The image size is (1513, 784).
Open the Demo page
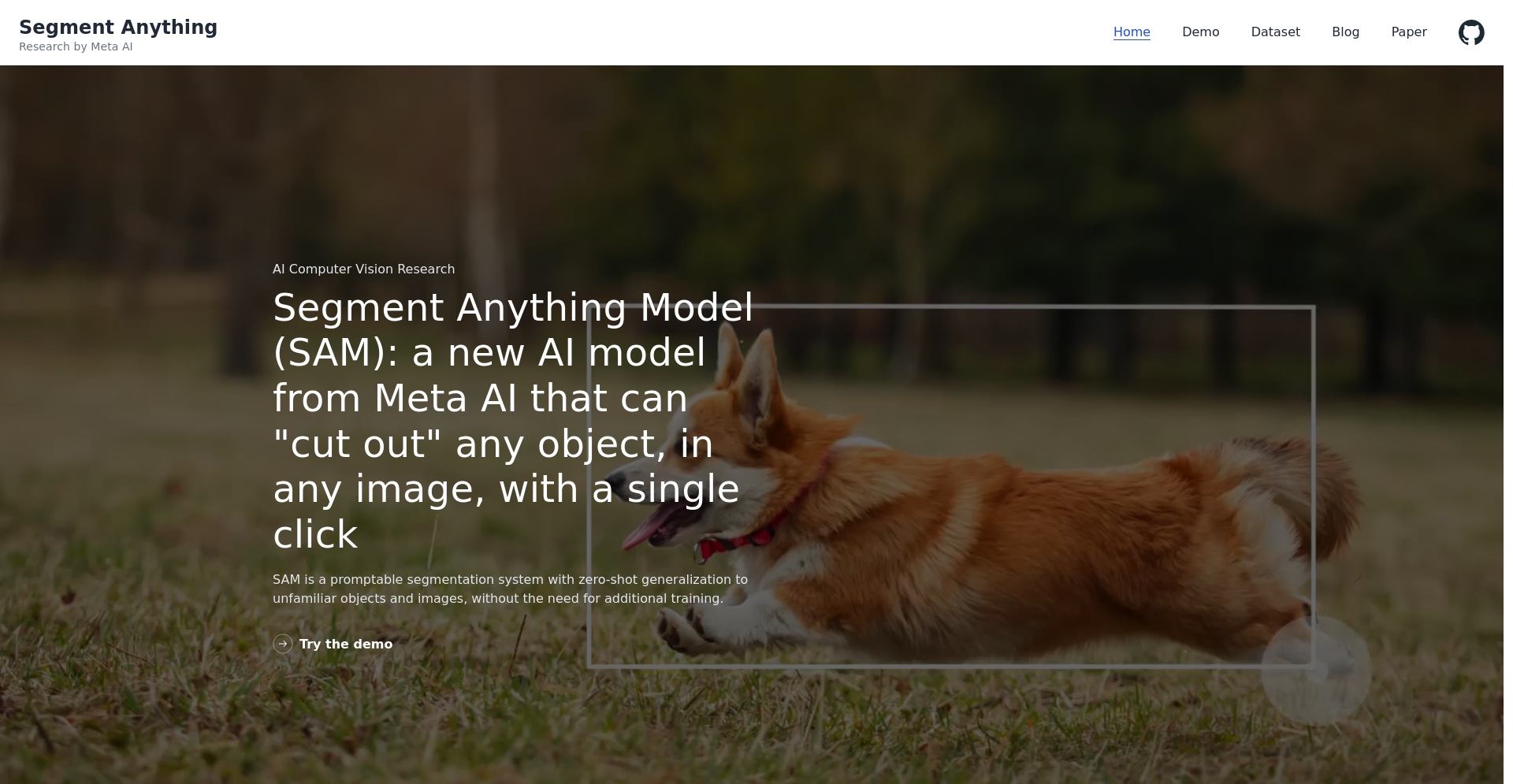click(1200, 32)
